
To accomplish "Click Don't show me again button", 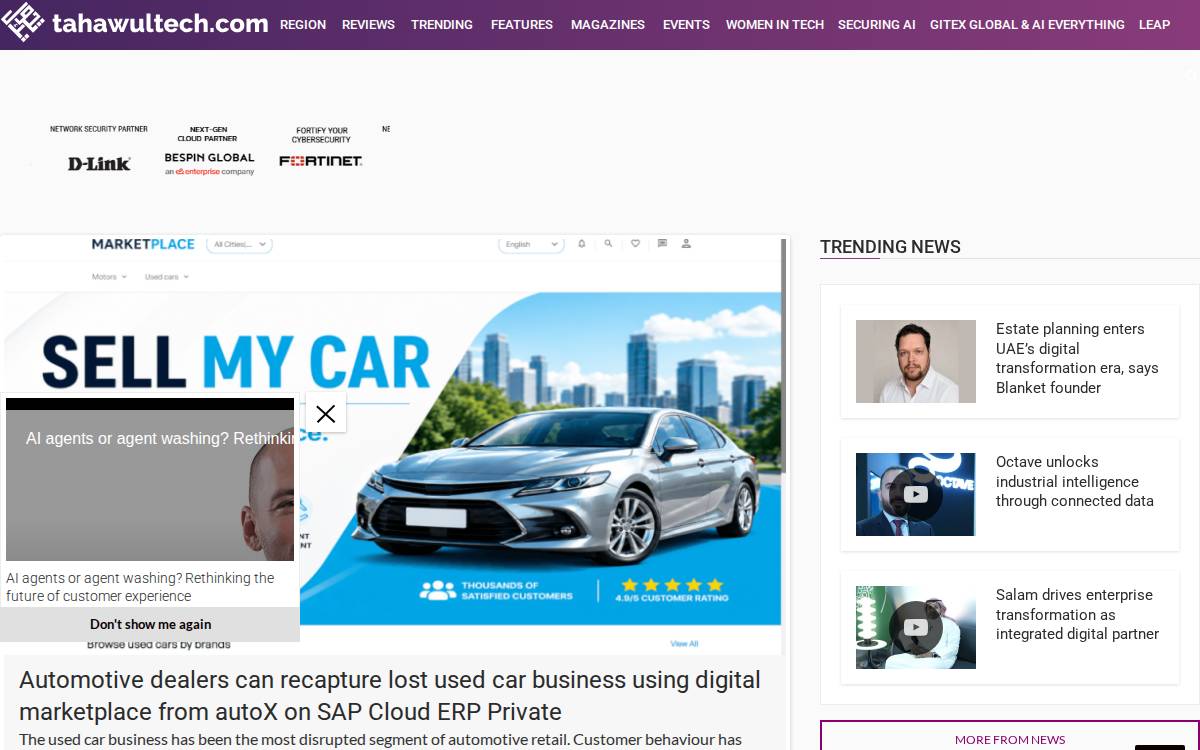I will (150, 624).
